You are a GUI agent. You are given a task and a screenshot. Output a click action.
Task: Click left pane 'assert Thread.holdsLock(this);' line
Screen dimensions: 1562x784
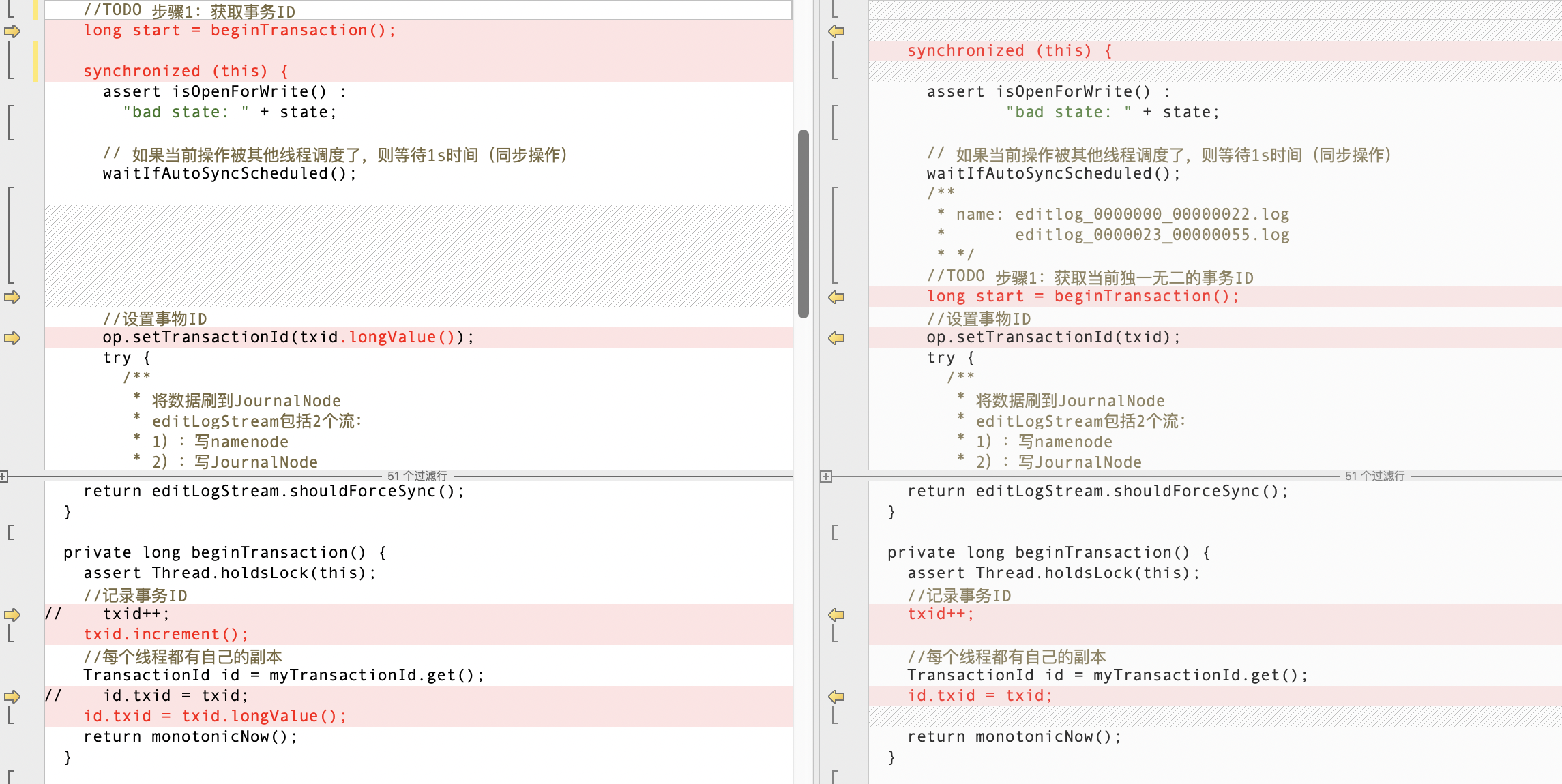(x=229, y=573)
